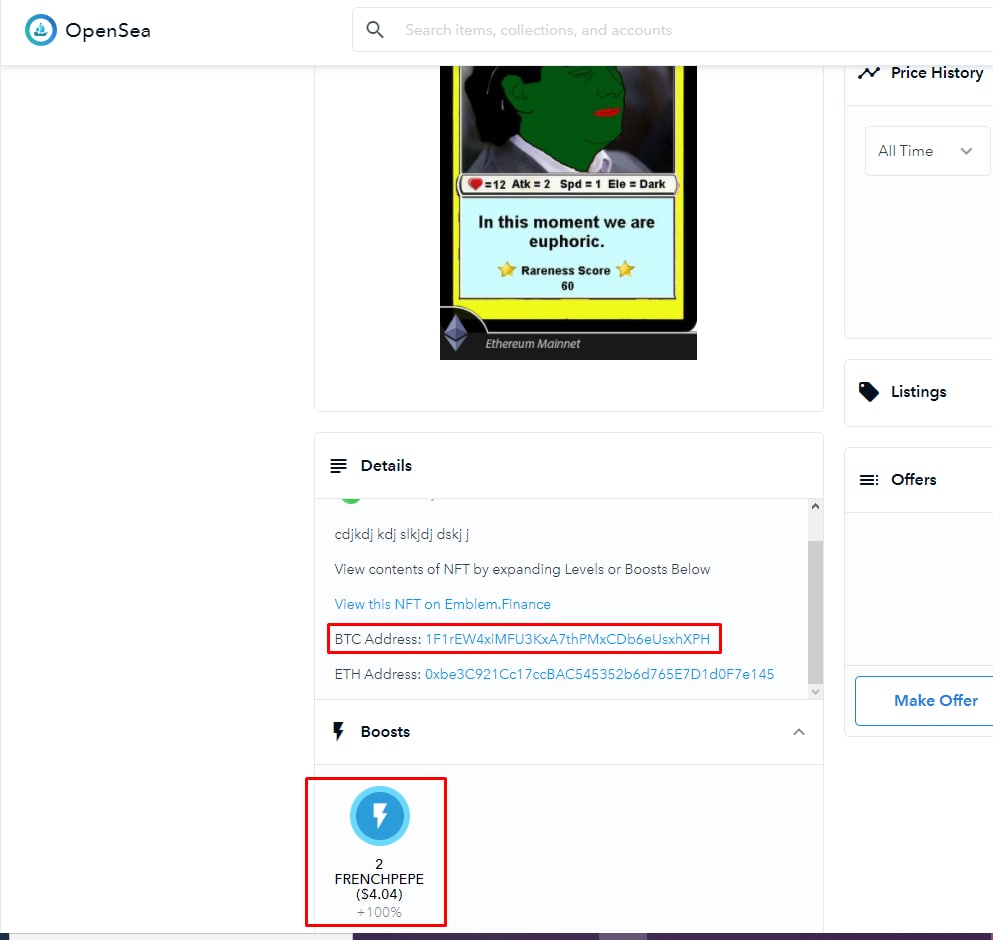Screen dimensions: 993x940
Task: Click the Details section header
Action: [x=569, y=466]
